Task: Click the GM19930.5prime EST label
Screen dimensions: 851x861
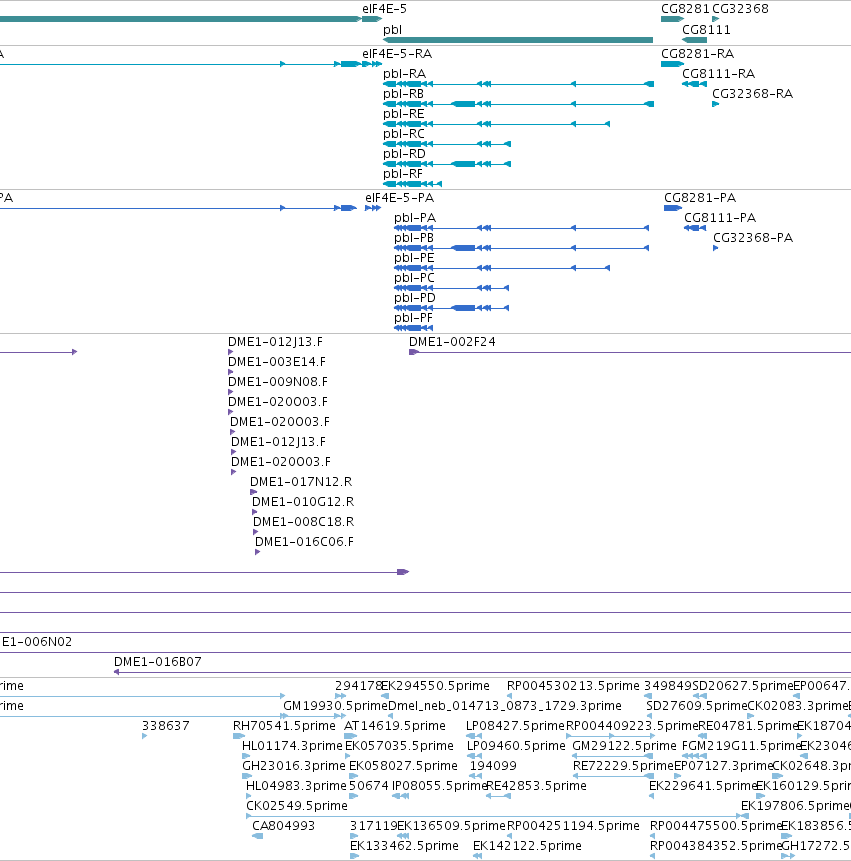Action: pos(335,706)
